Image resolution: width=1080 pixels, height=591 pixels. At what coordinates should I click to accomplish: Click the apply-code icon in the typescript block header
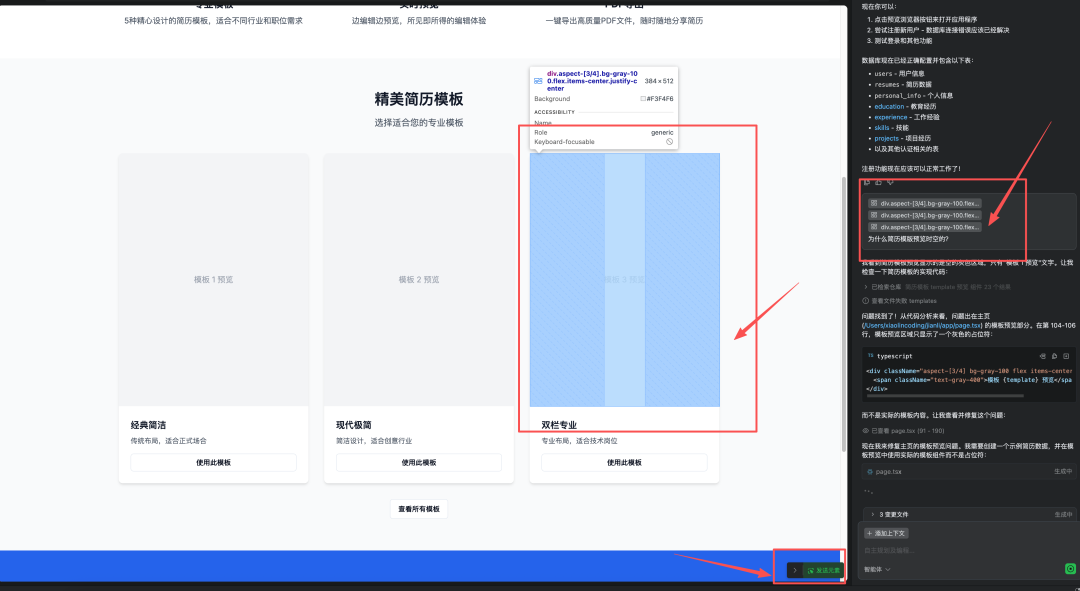pos(1043,356)
